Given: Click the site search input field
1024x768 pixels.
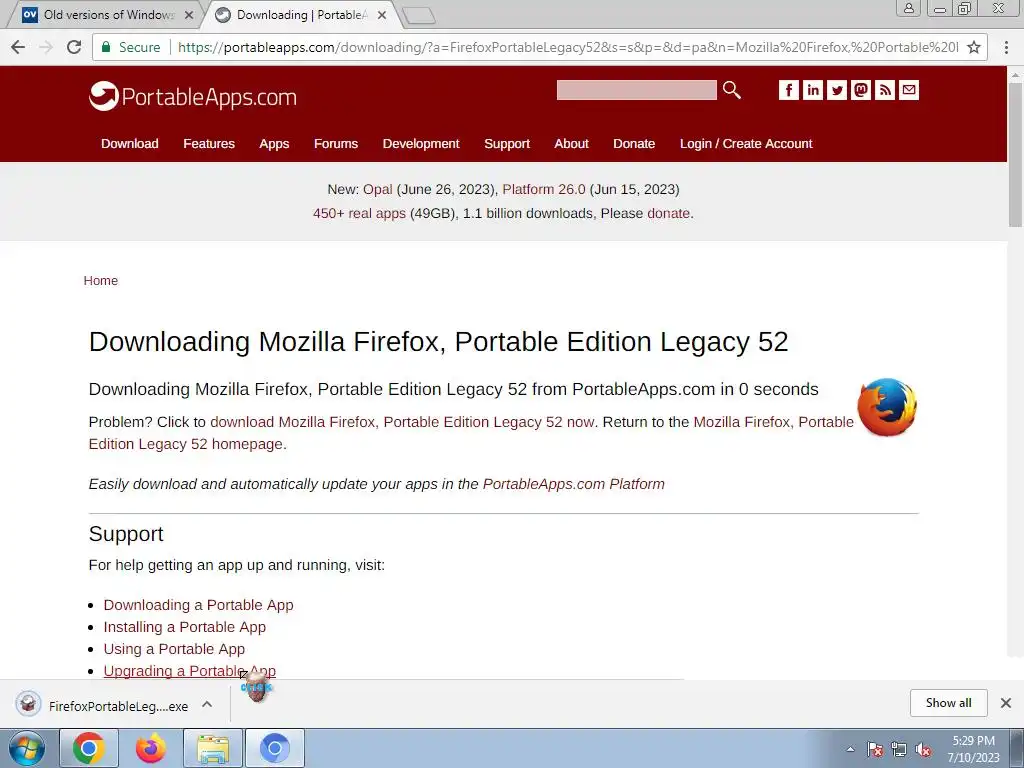Looking at the screenshot, I should [x=636, y=90].
